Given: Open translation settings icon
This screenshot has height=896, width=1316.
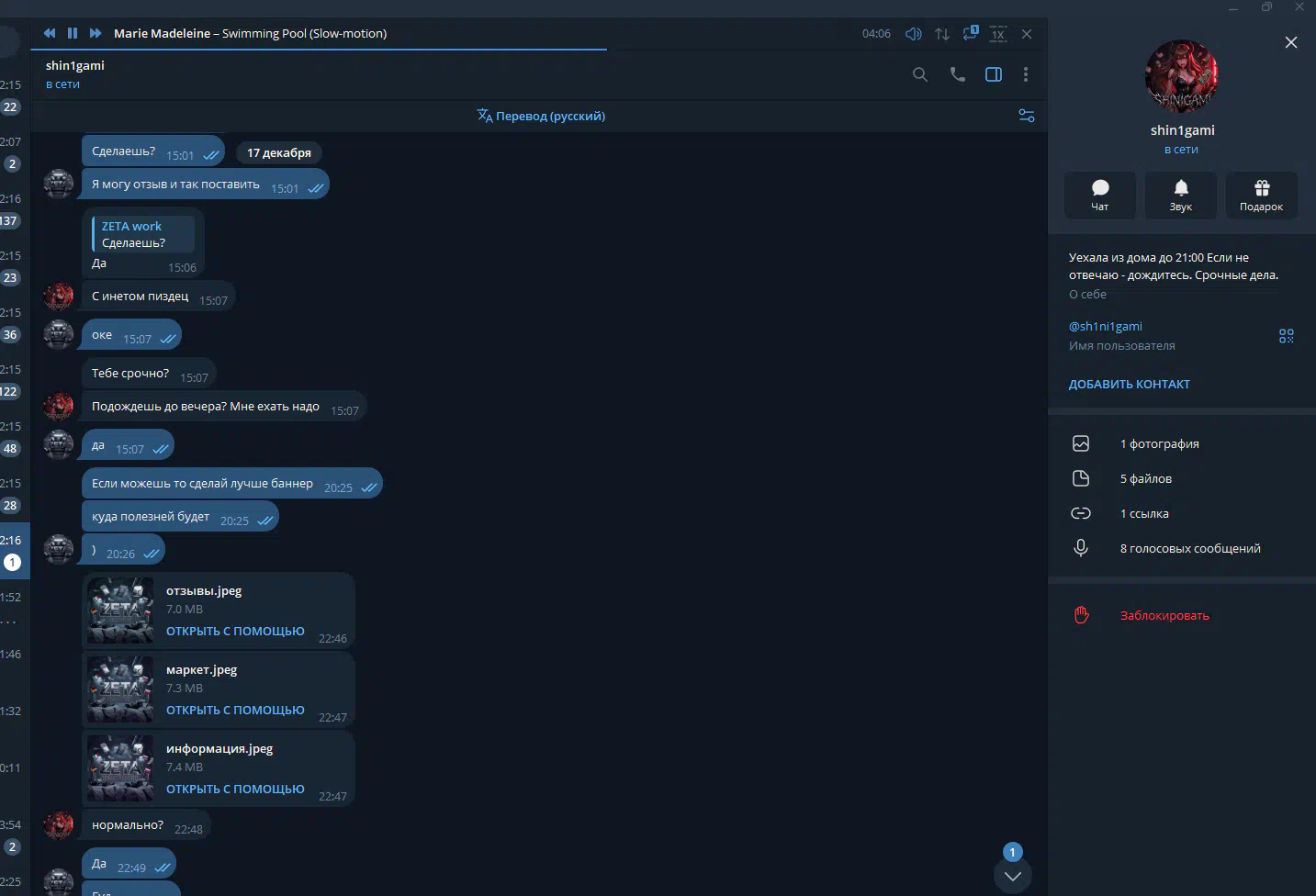Looking at the screenshot, I should coord(1027,116).
